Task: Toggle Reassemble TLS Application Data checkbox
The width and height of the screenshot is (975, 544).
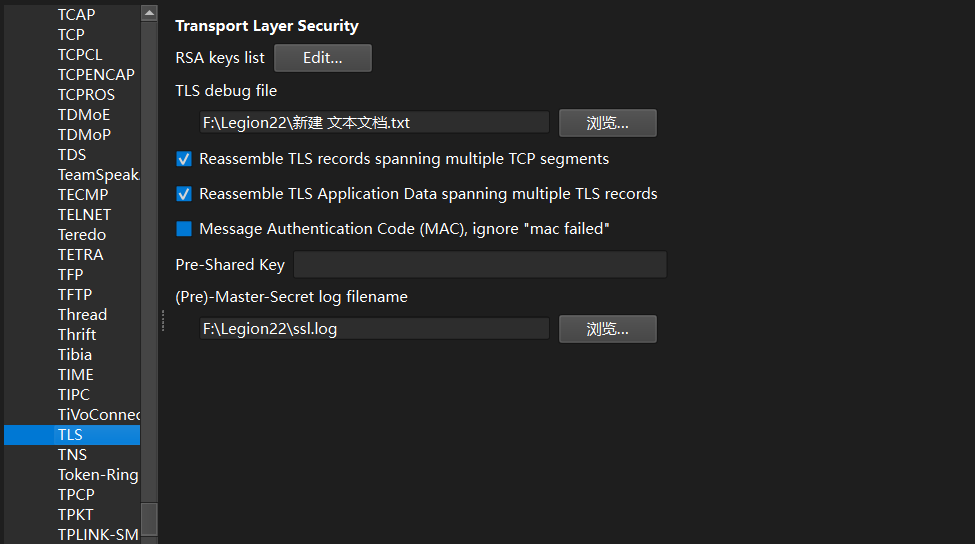Action: 184,194
